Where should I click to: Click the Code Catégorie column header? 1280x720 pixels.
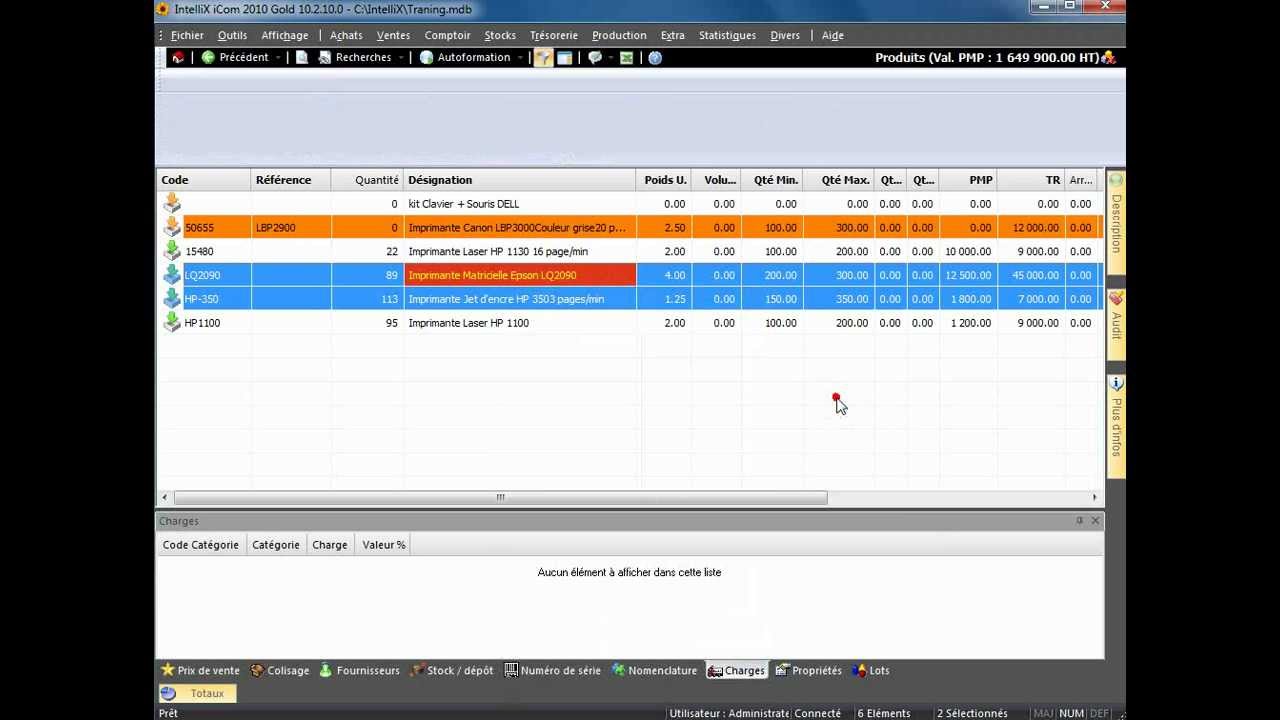point(201,545)
